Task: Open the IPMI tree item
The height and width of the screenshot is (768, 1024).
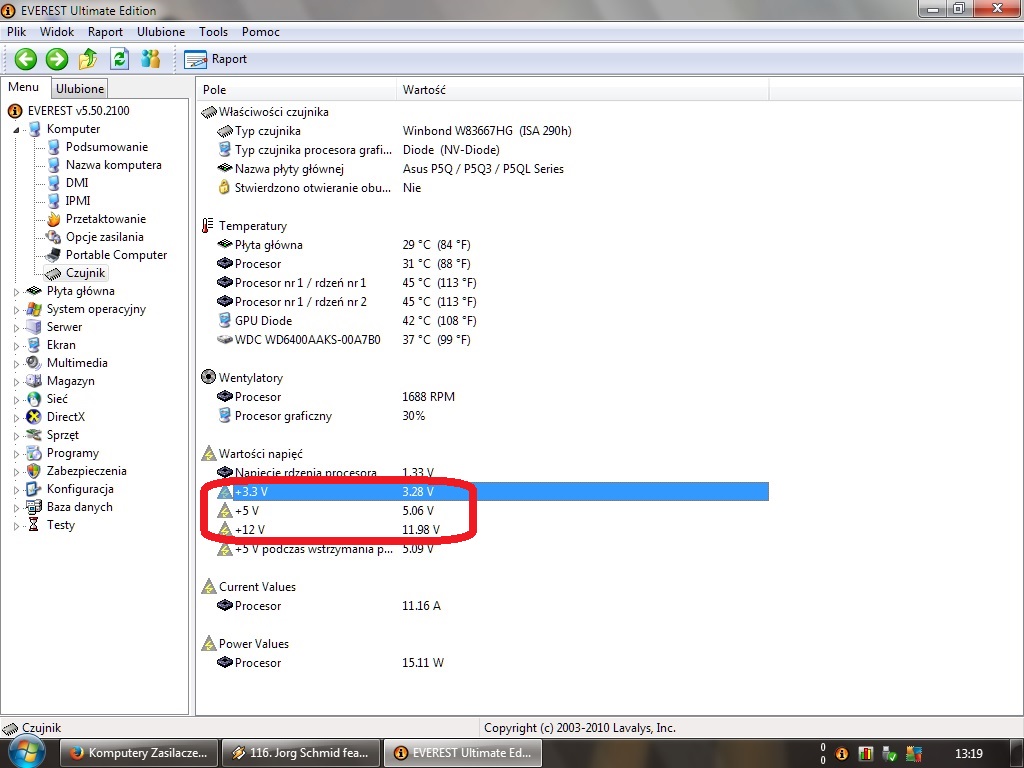Action: [x=78, y=201]
